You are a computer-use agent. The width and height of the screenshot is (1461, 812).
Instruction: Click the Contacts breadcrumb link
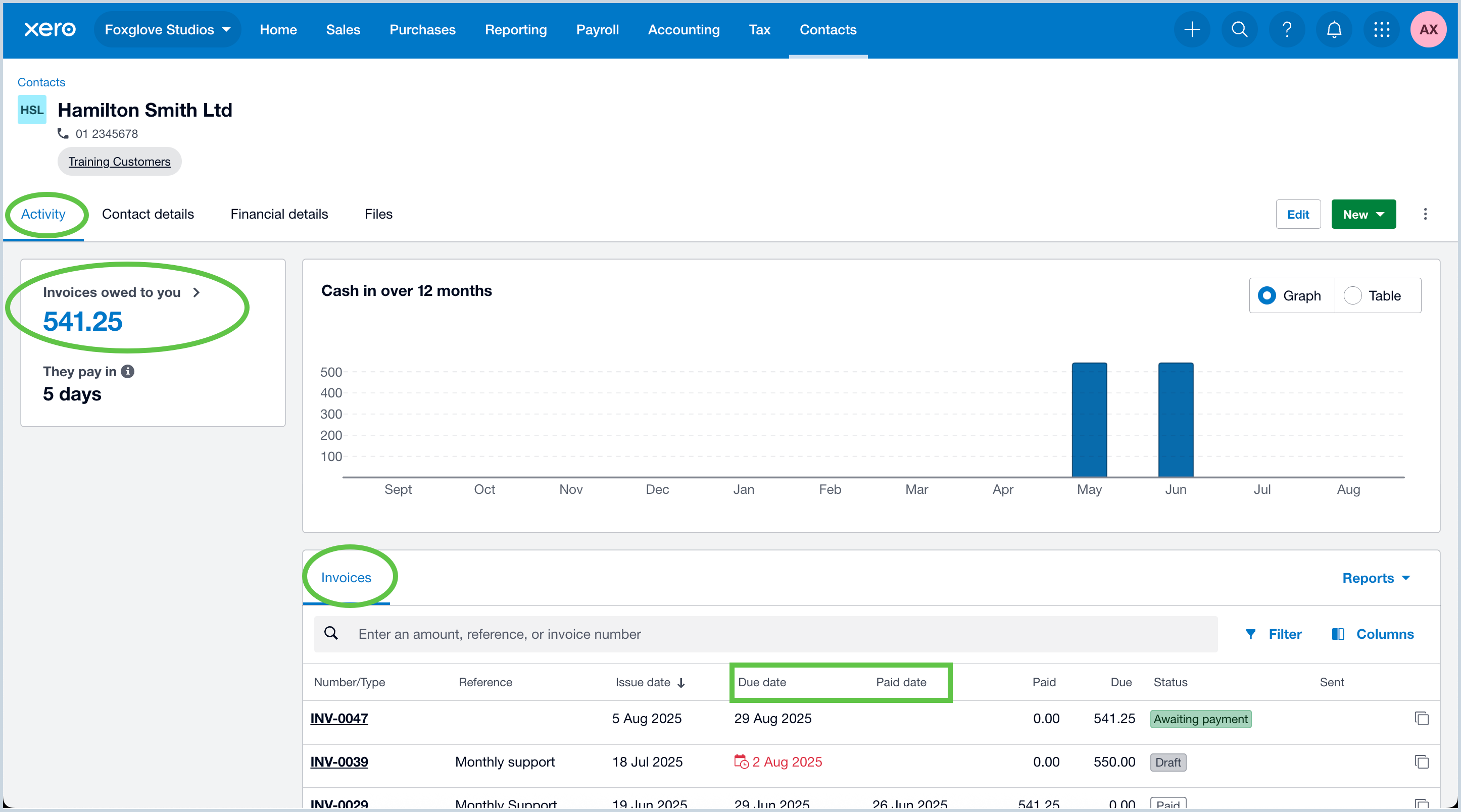coord(41,82)
